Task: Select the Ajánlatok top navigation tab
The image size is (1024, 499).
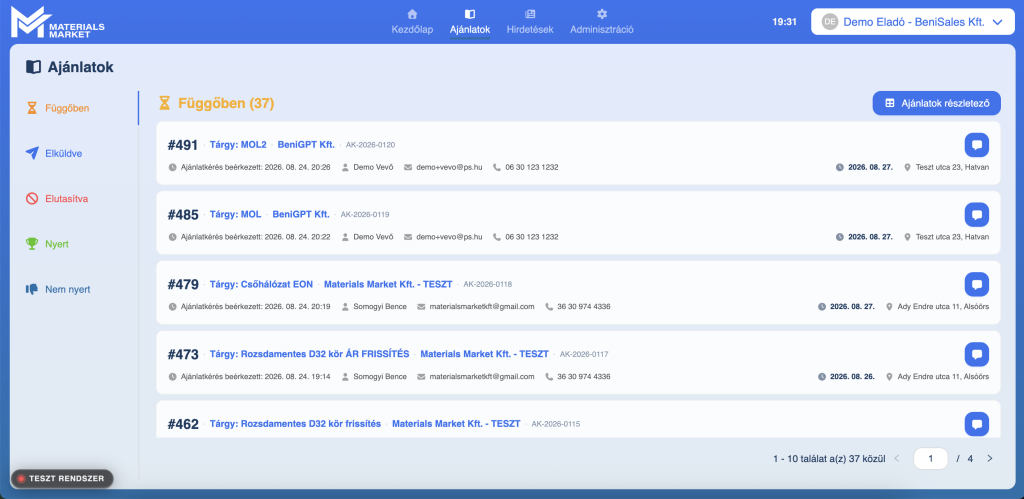Action: pyautogui.click(x=470, y=22)
